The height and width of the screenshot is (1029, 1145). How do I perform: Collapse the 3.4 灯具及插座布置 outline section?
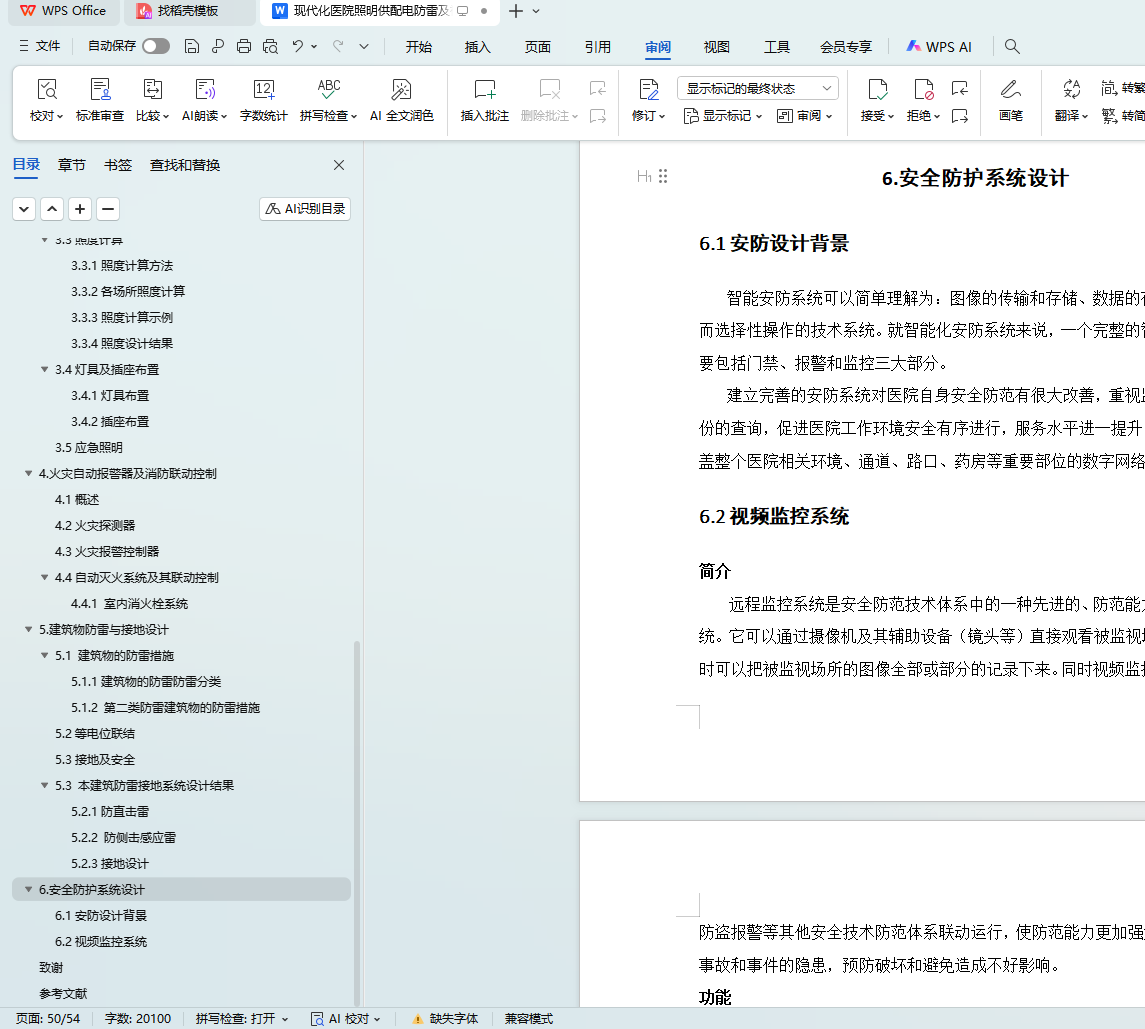tap(45, 369)
